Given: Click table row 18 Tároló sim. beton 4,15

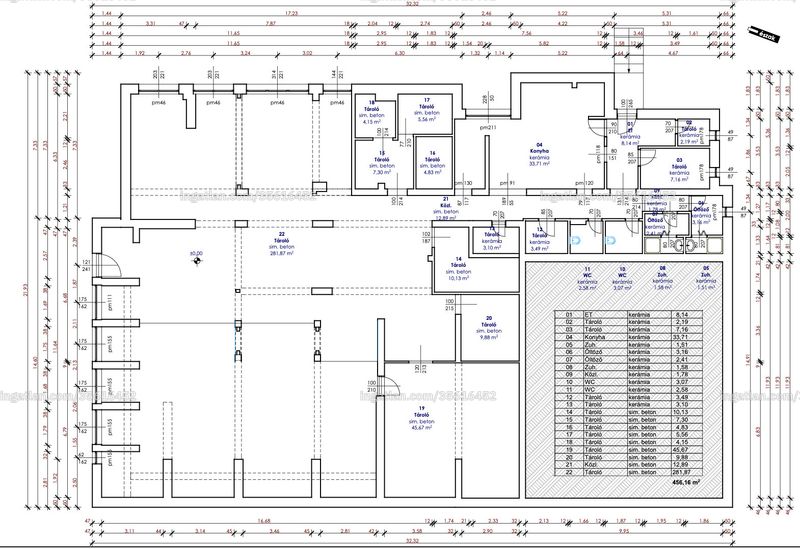Looking at the screenshot, I should tap(629, 442).
